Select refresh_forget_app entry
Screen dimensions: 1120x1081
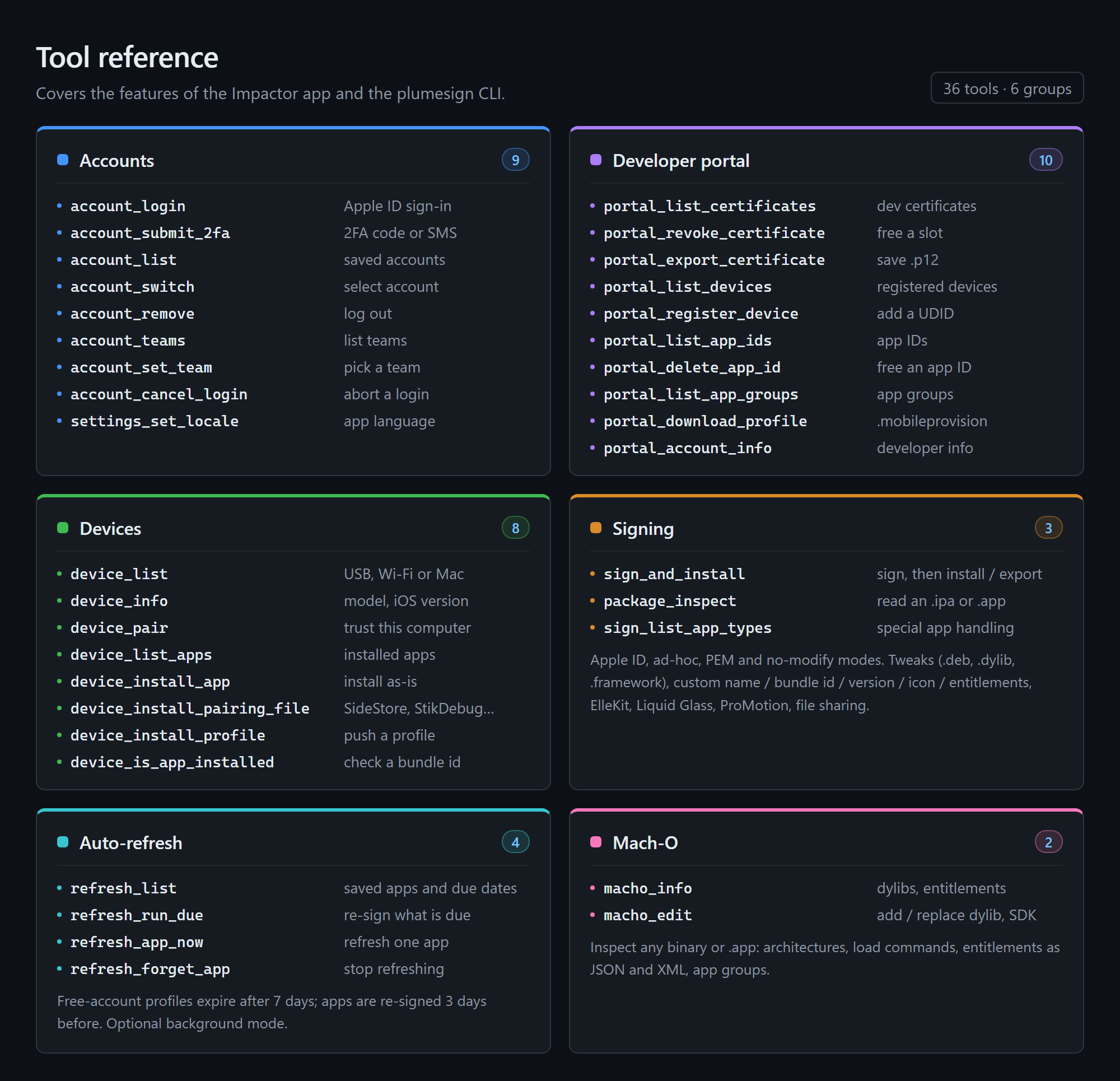tap(150, 970)
